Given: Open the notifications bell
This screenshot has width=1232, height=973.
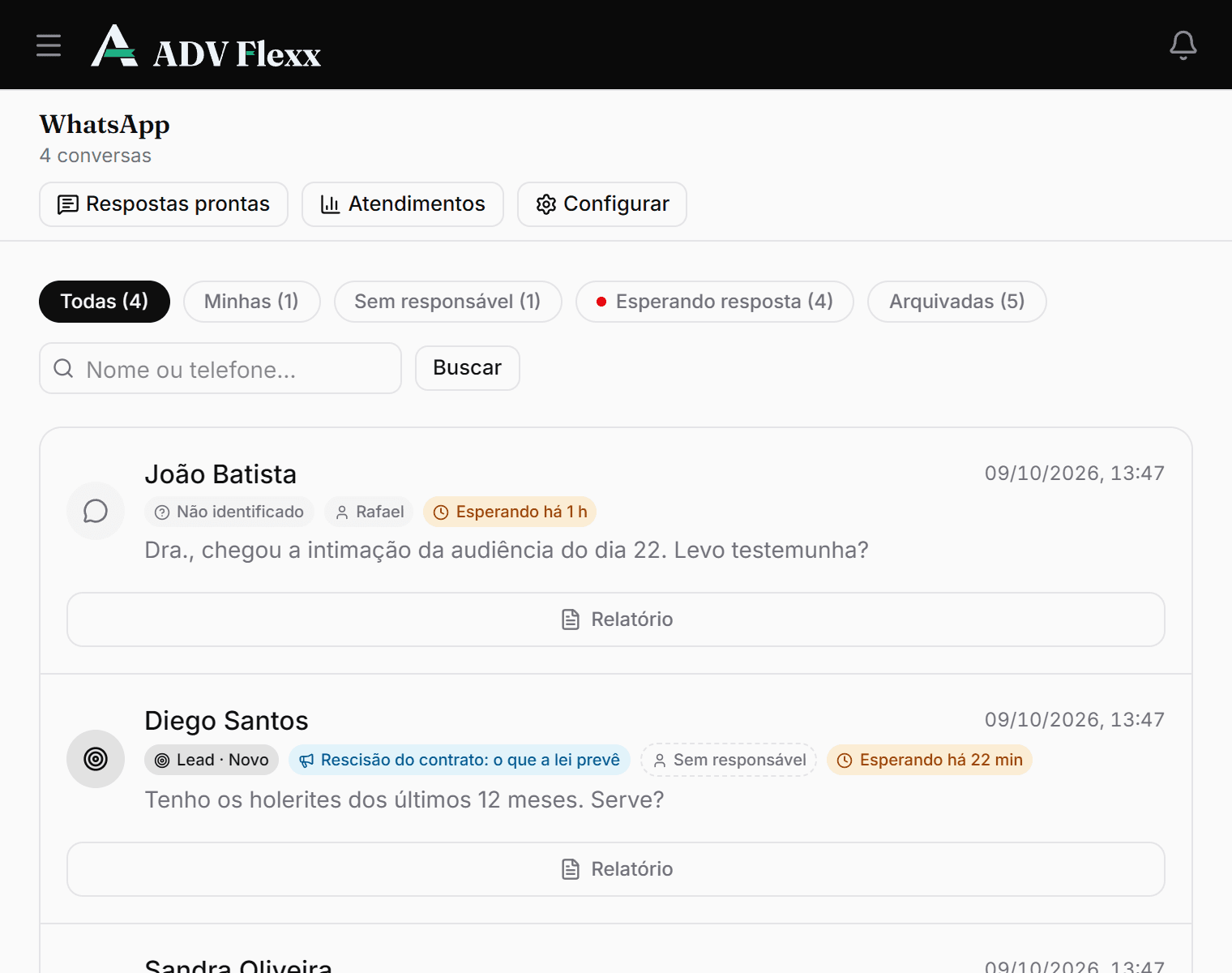Looking at the screenshot, I should [x=1183, y=45].
